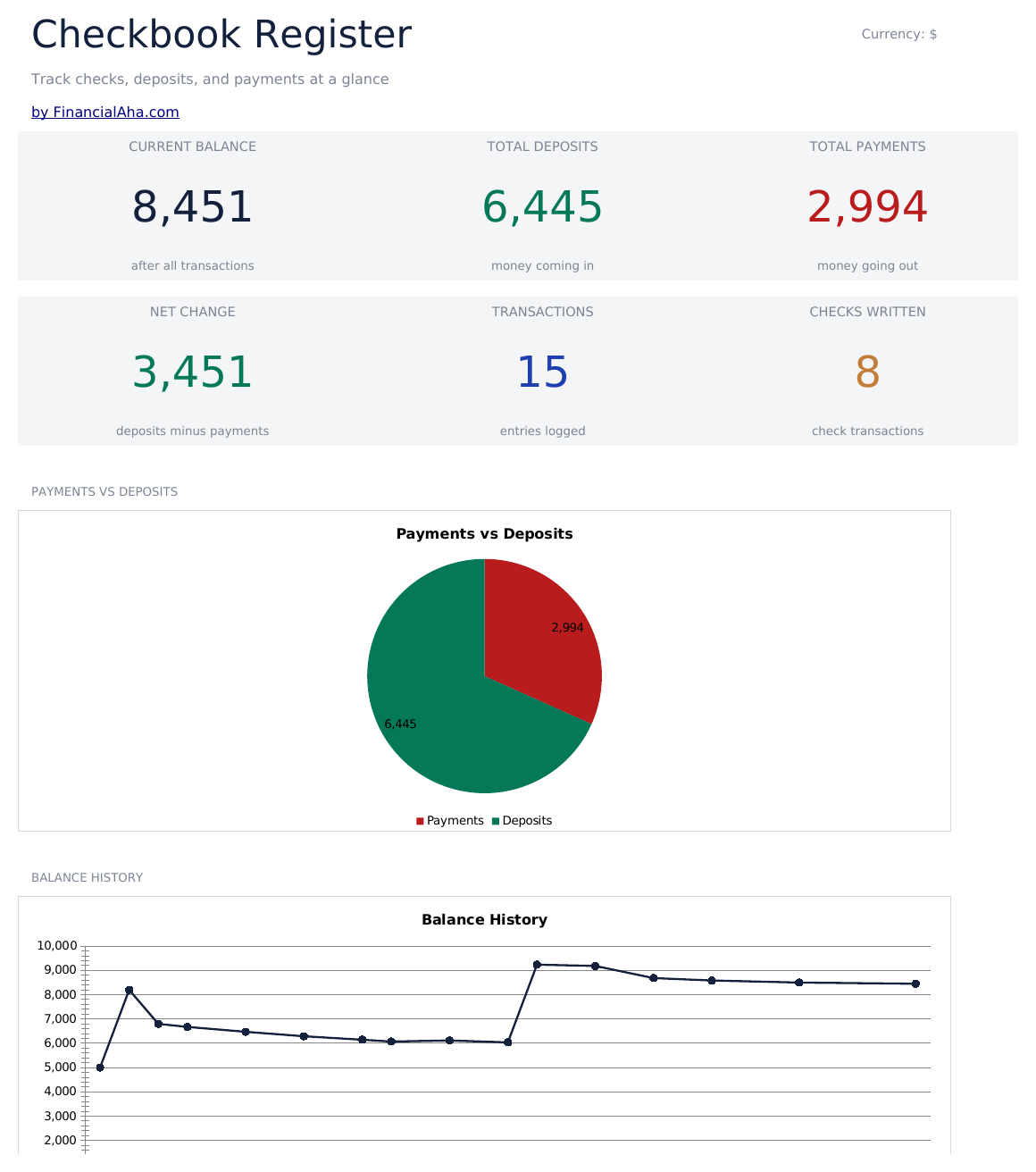Click the 'deposits minus payments' caption

(x=192, y=431)
